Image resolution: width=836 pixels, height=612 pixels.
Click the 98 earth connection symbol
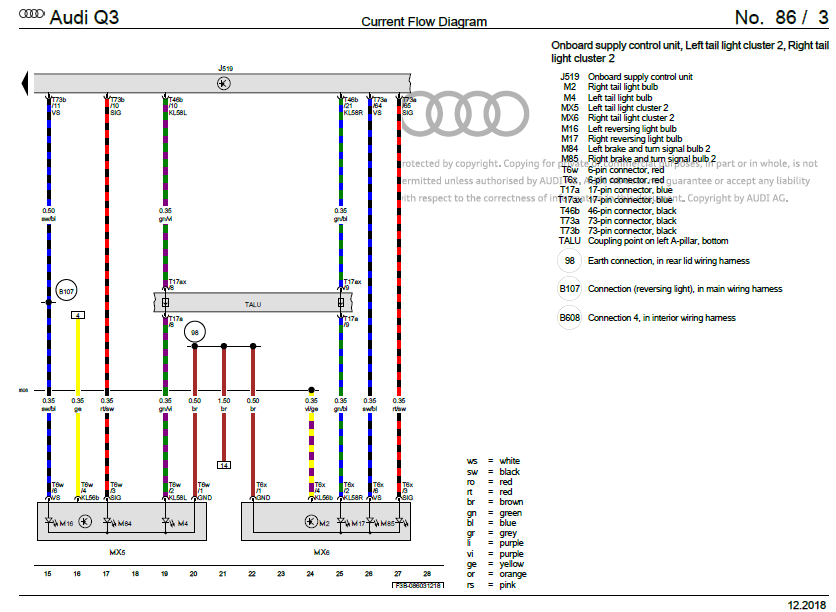click(196, 333)
